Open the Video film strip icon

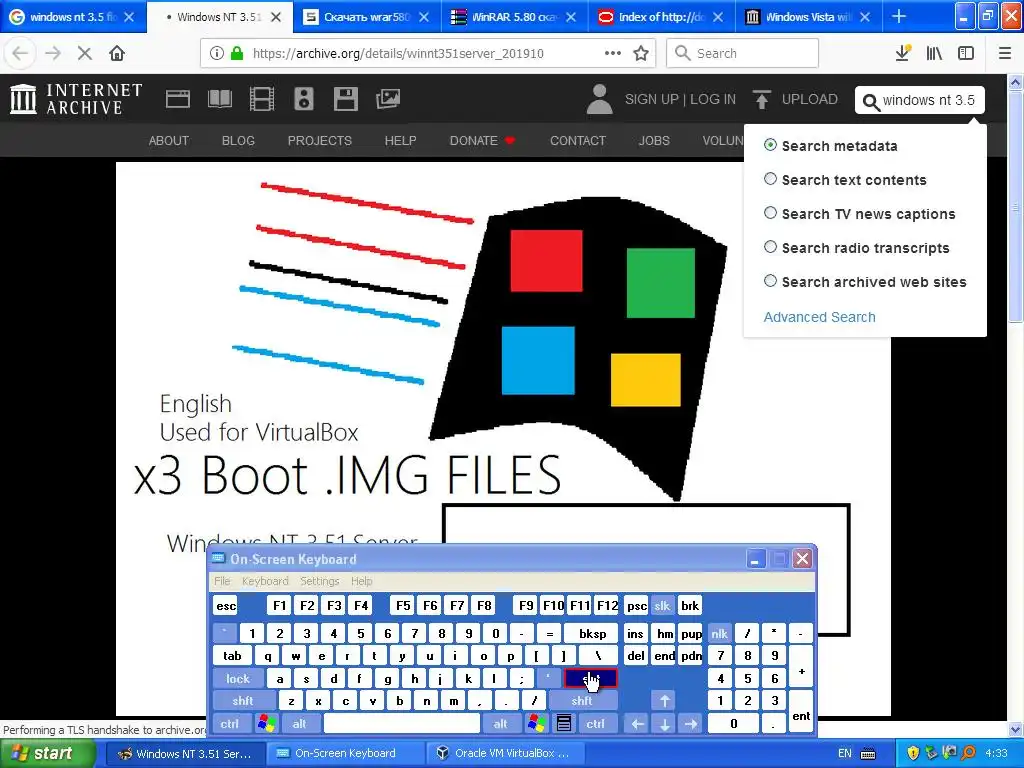pyautogui.click(x=262, y=99)
